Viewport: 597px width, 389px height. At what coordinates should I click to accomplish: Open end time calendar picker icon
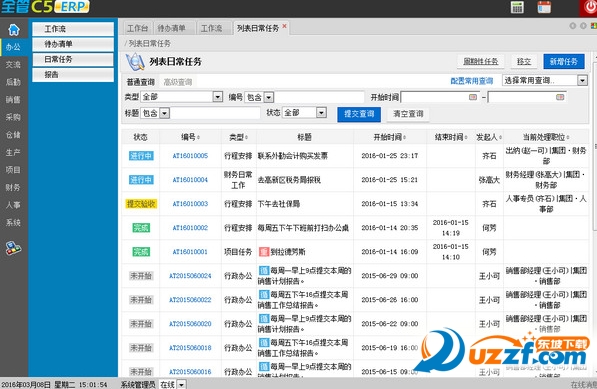click(x=560, y=97)
